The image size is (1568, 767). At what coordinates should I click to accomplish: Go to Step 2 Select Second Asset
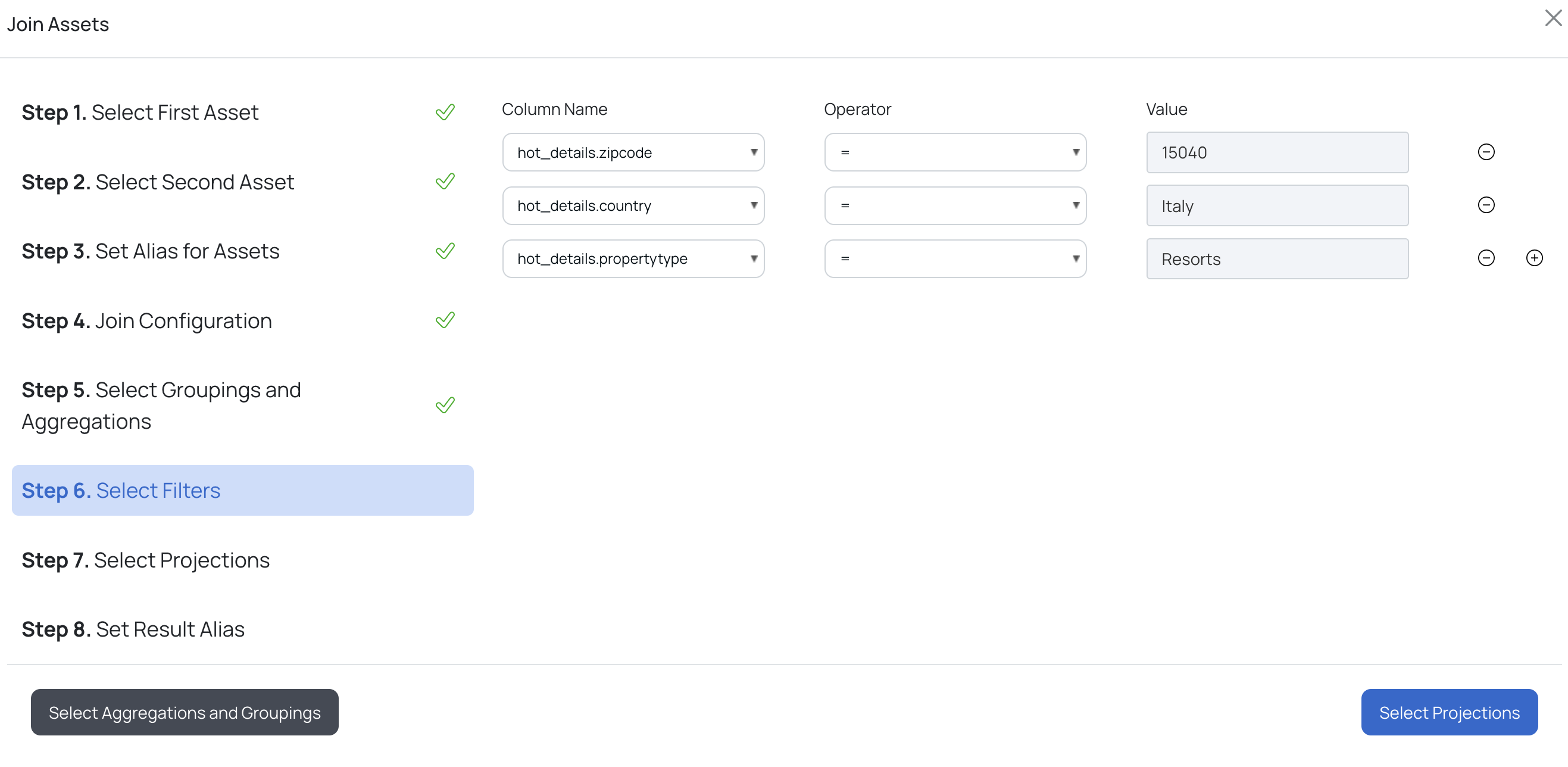(x=158, y=182)
